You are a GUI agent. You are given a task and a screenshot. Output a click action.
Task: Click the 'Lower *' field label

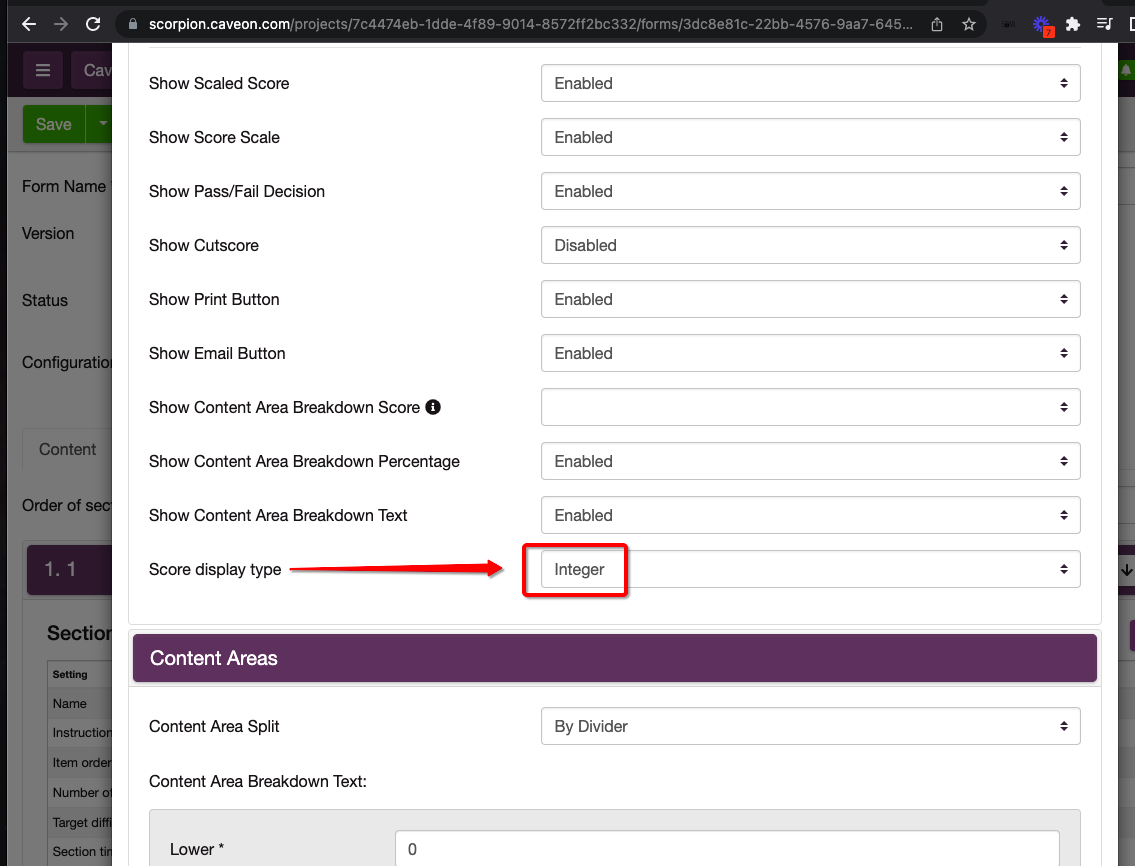[197, 849]
